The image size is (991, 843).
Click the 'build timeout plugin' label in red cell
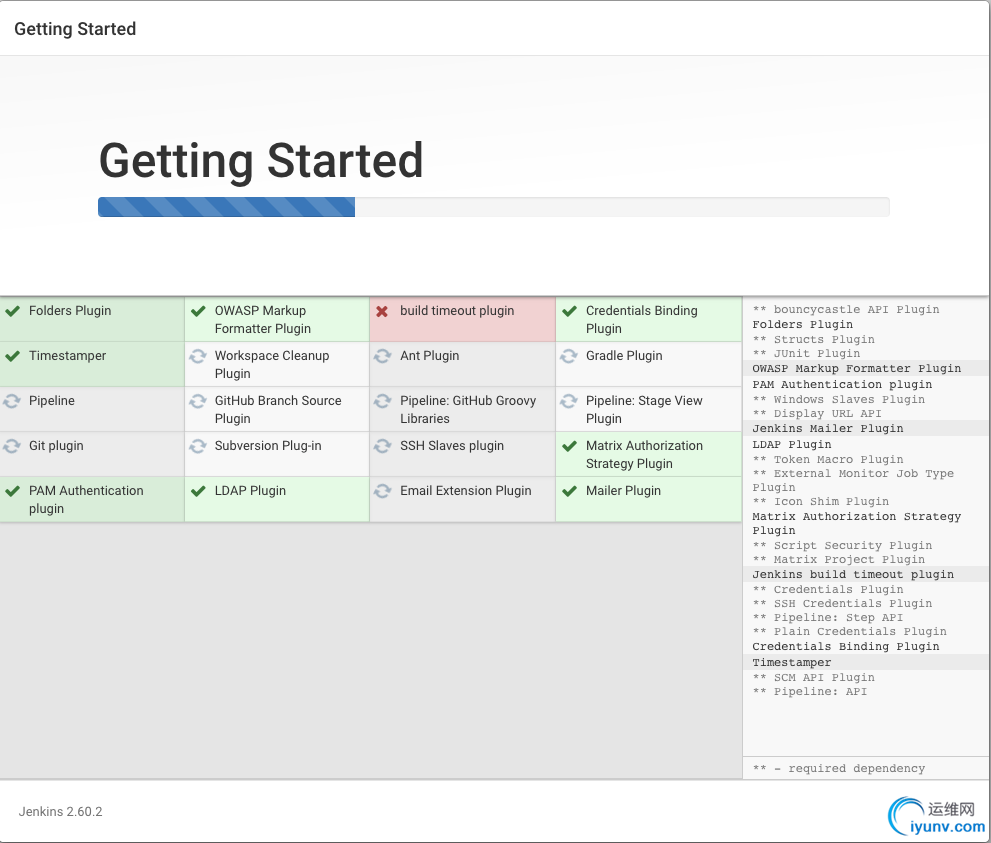457,310
